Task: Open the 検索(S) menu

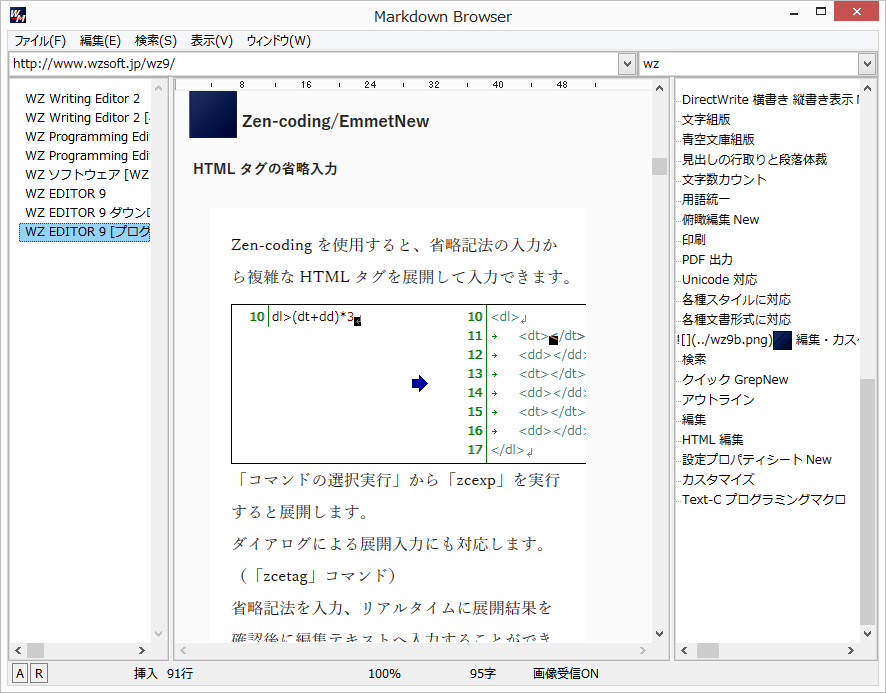Action: click(x=155, y=41)
